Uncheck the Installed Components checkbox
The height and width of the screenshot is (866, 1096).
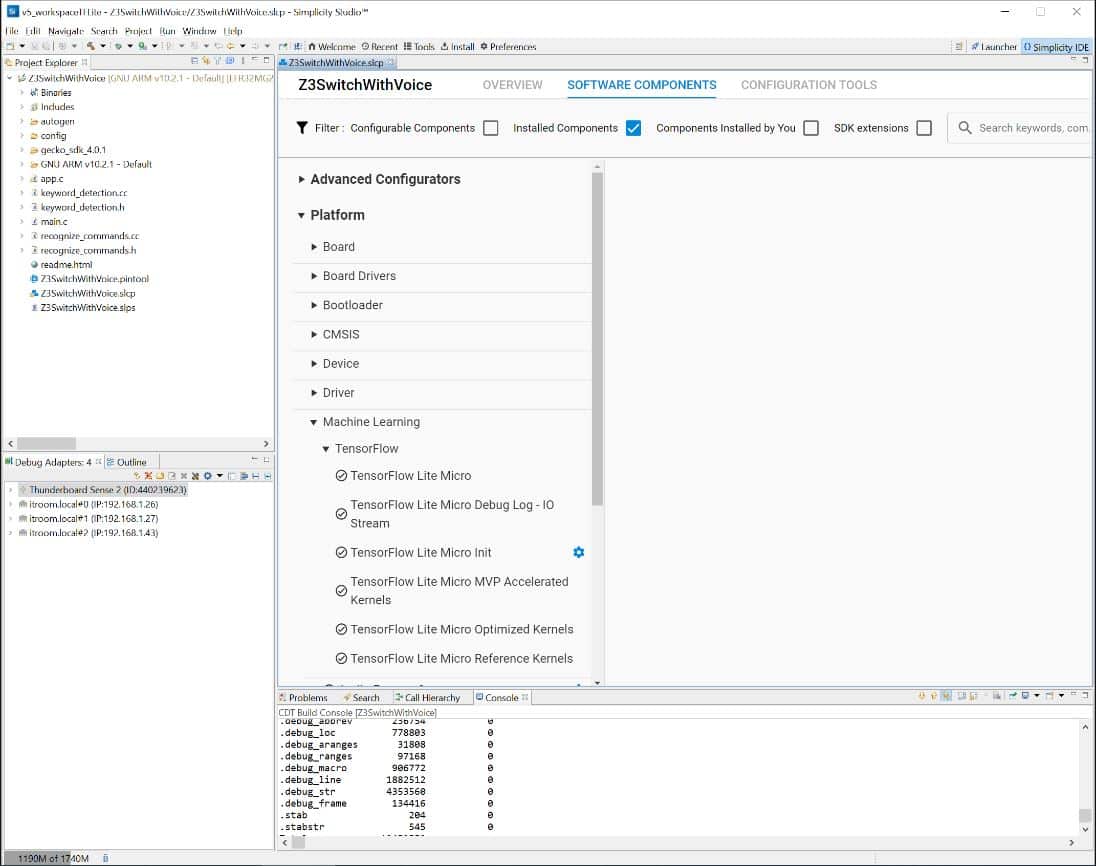(633, 128)
